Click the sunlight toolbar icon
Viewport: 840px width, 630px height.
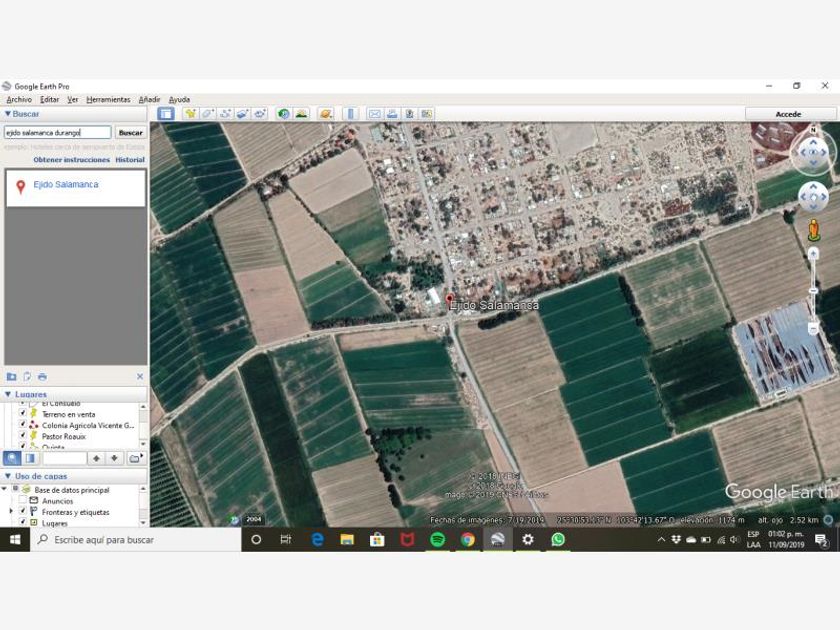(300, 114)
